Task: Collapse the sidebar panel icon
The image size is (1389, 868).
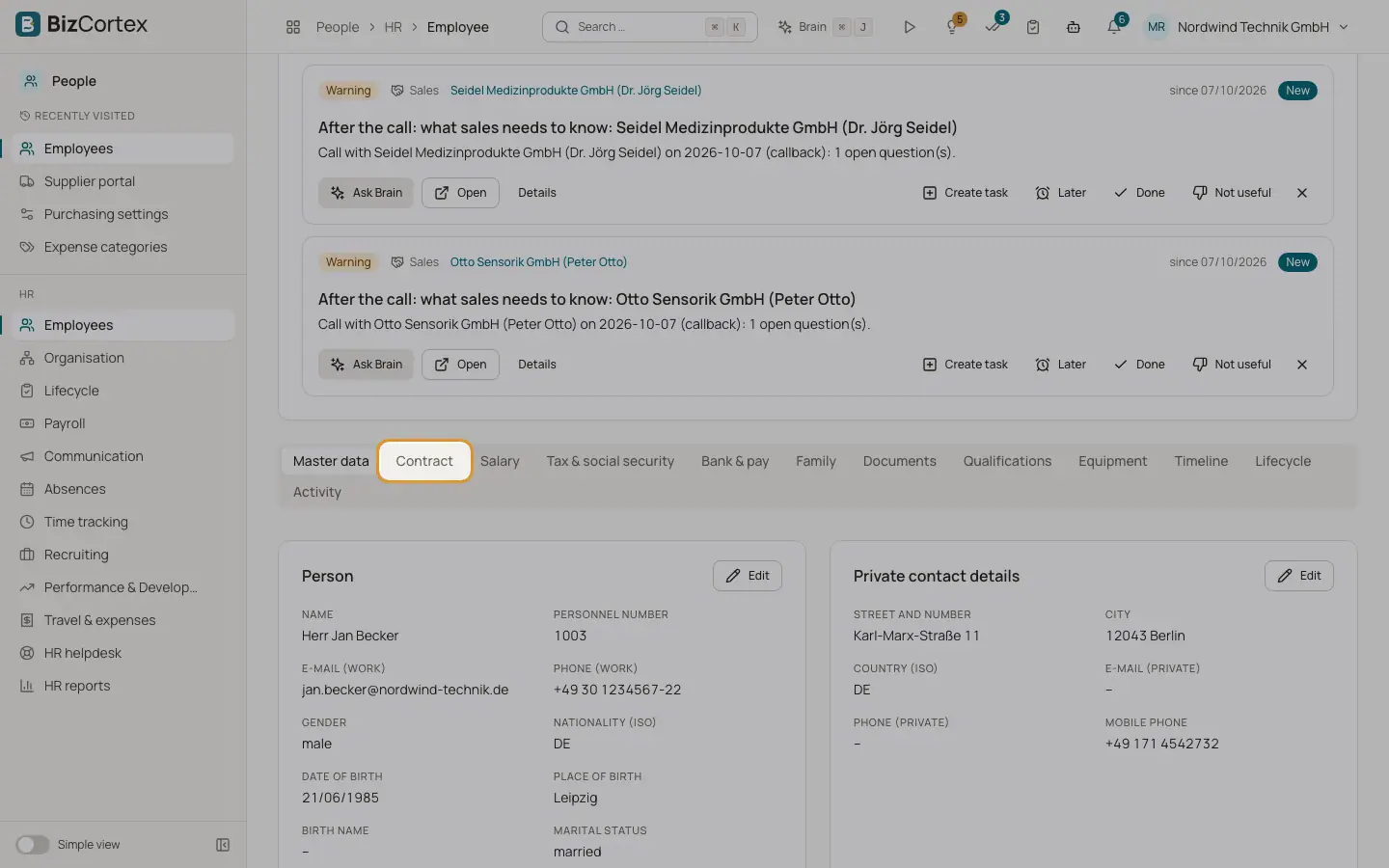Action: [223, 845]
